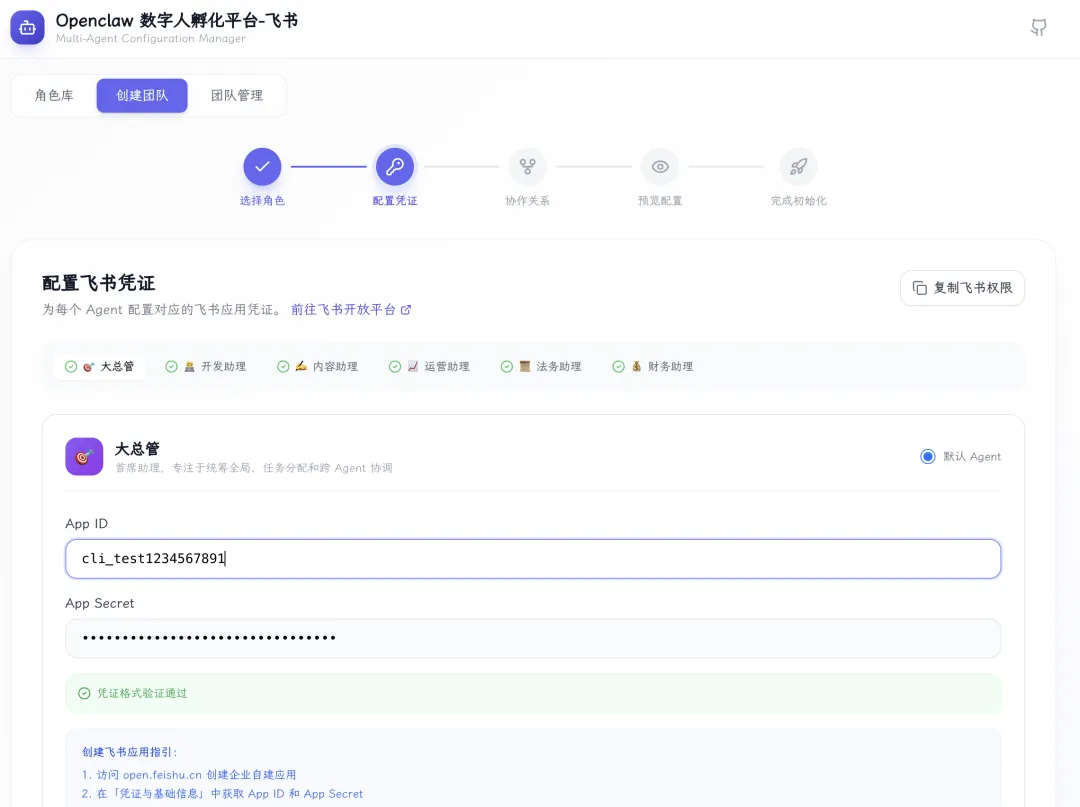Click the 配置飞书凭证 section heading

pyautogui.click(x=98, y=283)
